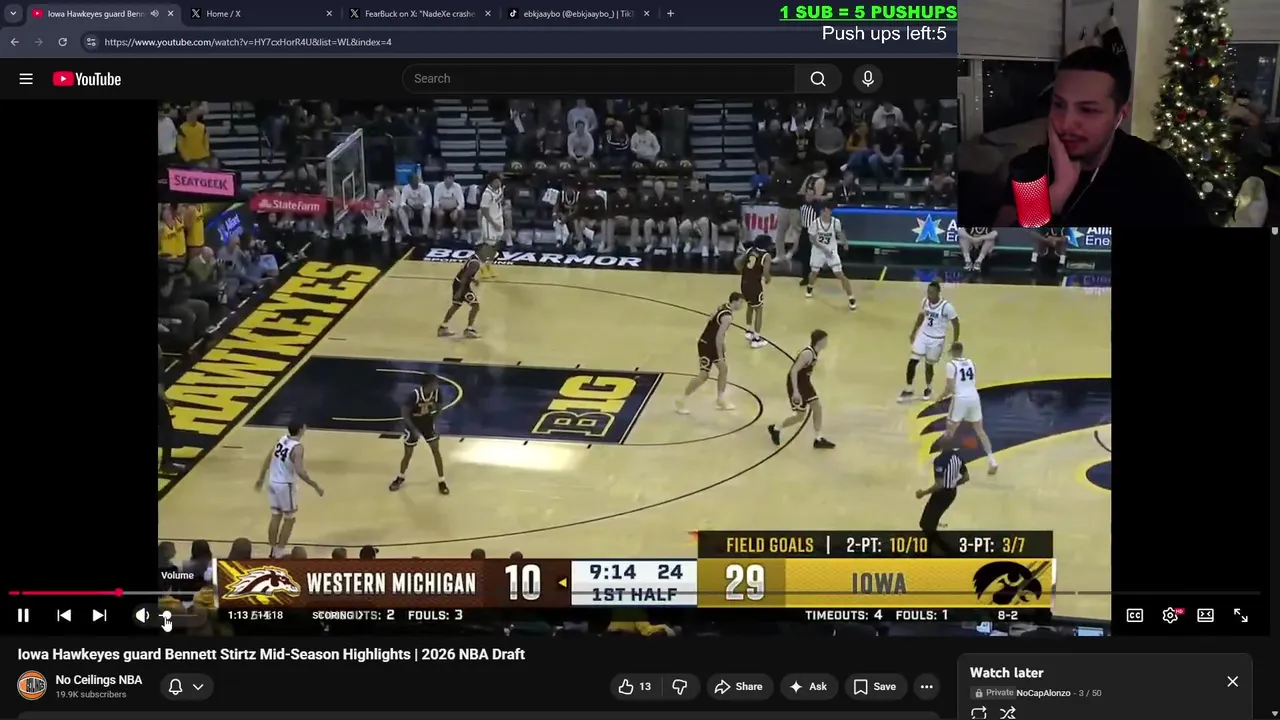This screenshot has width=1280, height=720.
Task: Save the video to a playlist
Action: [x=874, y=686]
